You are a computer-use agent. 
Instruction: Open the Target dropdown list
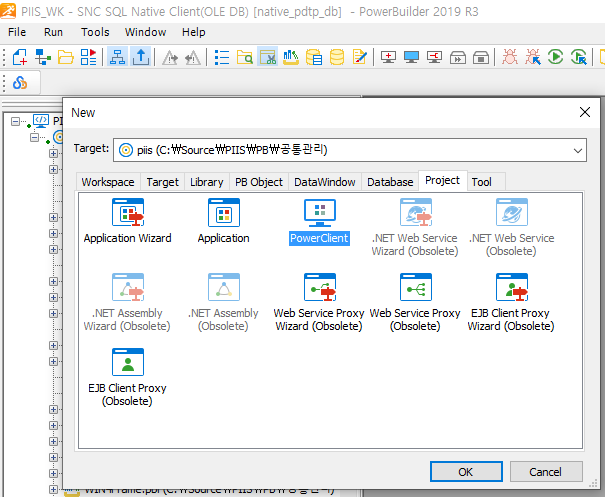(x=577, y=150)
